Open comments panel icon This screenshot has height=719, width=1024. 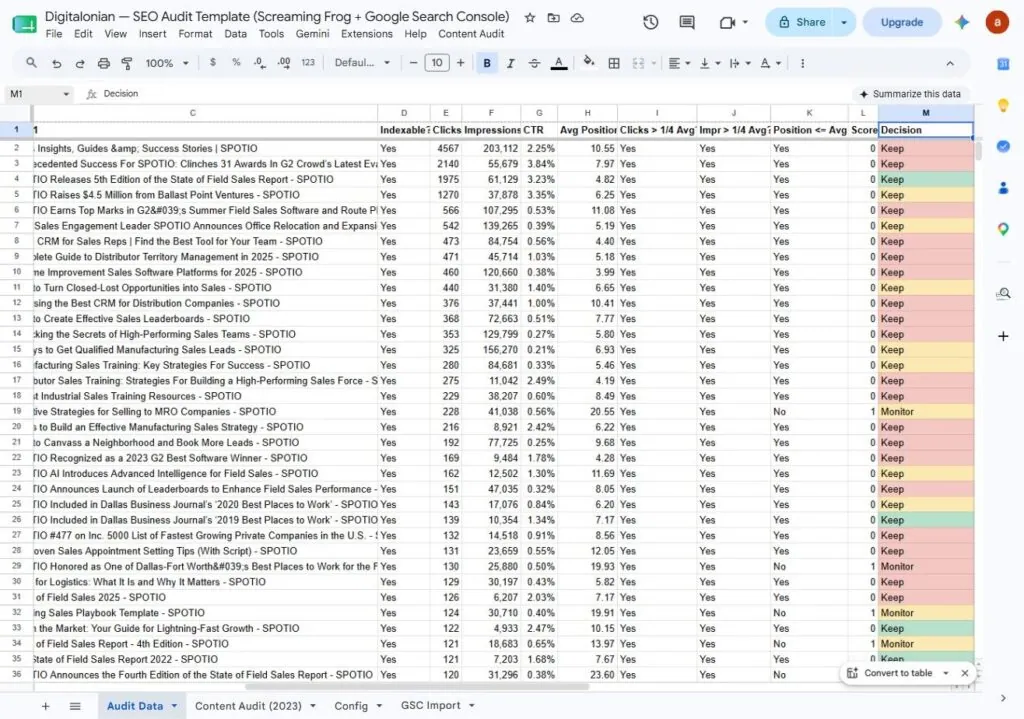(687, 22)
